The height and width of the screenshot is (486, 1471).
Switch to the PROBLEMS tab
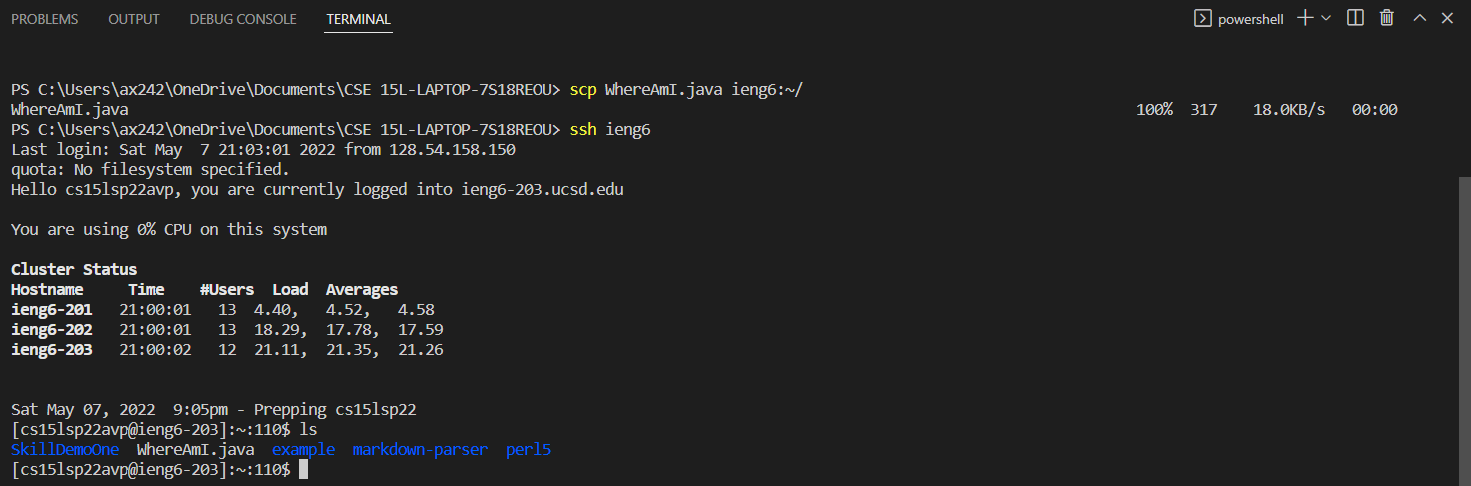click(x=45, y=19)
